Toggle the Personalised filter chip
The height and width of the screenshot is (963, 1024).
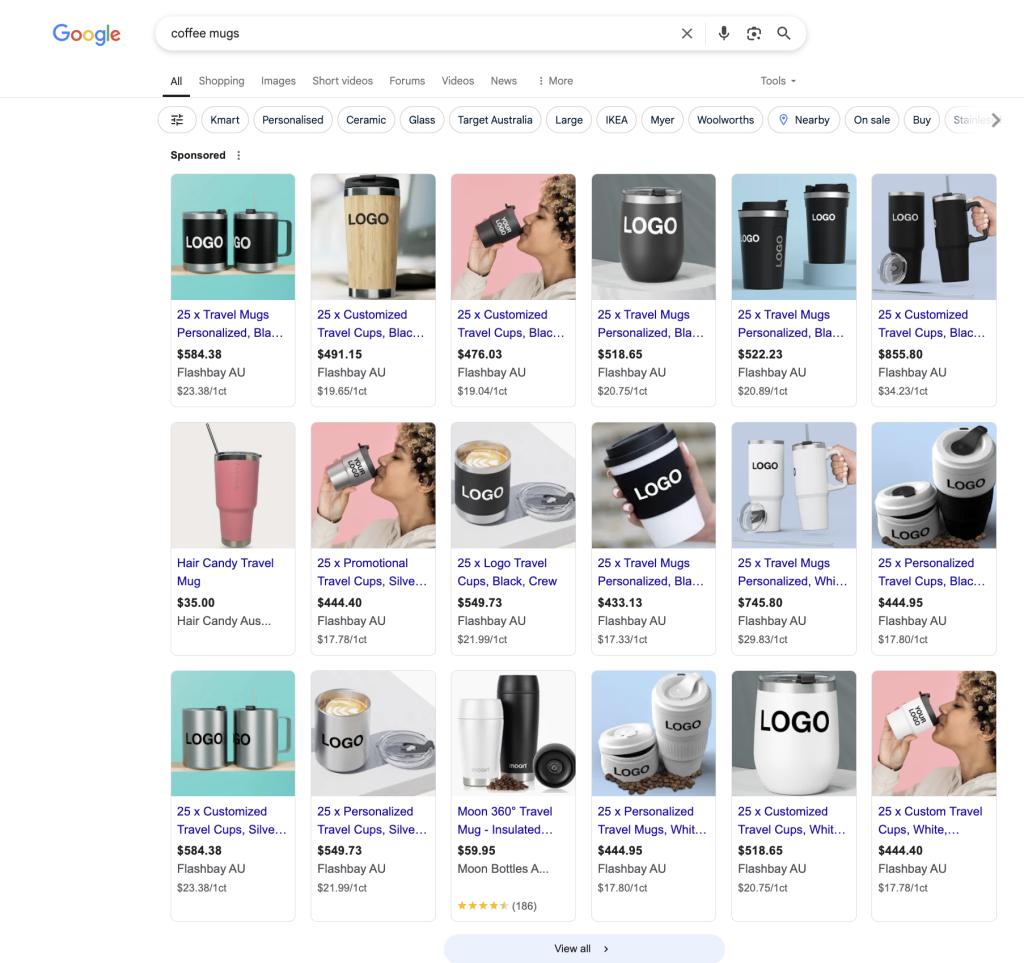(x=293, y=120)
